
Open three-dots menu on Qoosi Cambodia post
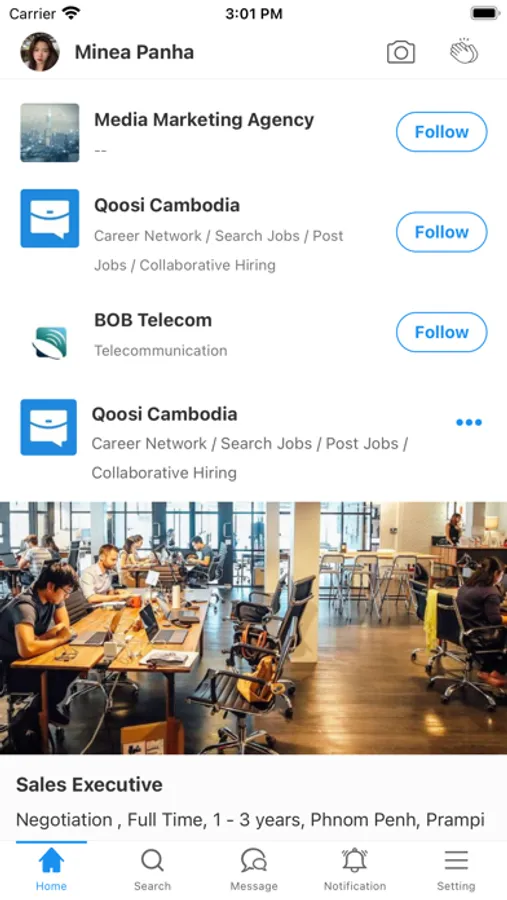pyautogui.click(x=469, y=422)
